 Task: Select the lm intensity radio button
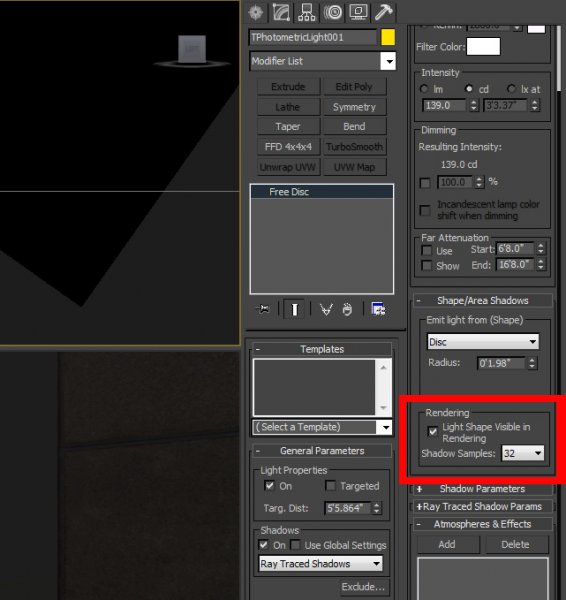click(424, 89)
